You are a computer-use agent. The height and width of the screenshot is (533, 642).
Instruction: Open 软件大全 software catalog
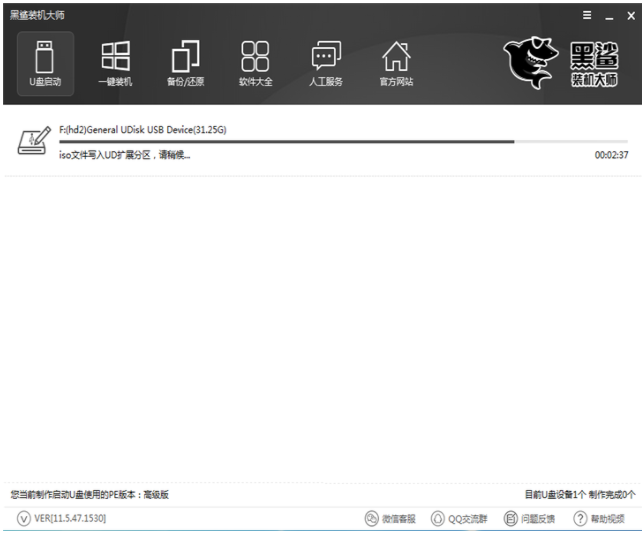(x=255, y=64)
